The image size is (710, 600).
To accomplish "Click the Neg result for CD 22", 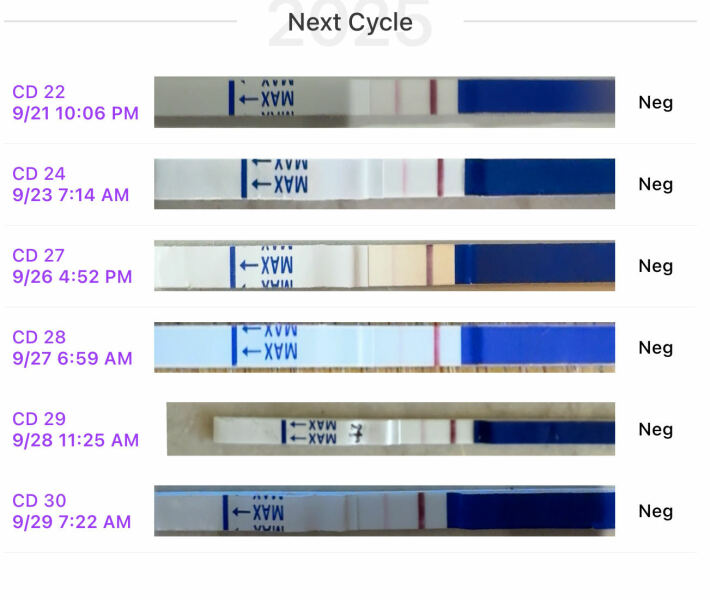I will click(x=655, y=102).
